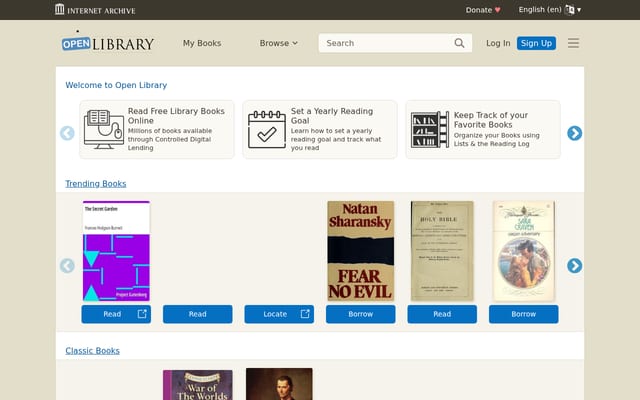This screenshot has width=640, height=400.
Task: Click the search magnifier icon
Action: click(x=459, y=43)
